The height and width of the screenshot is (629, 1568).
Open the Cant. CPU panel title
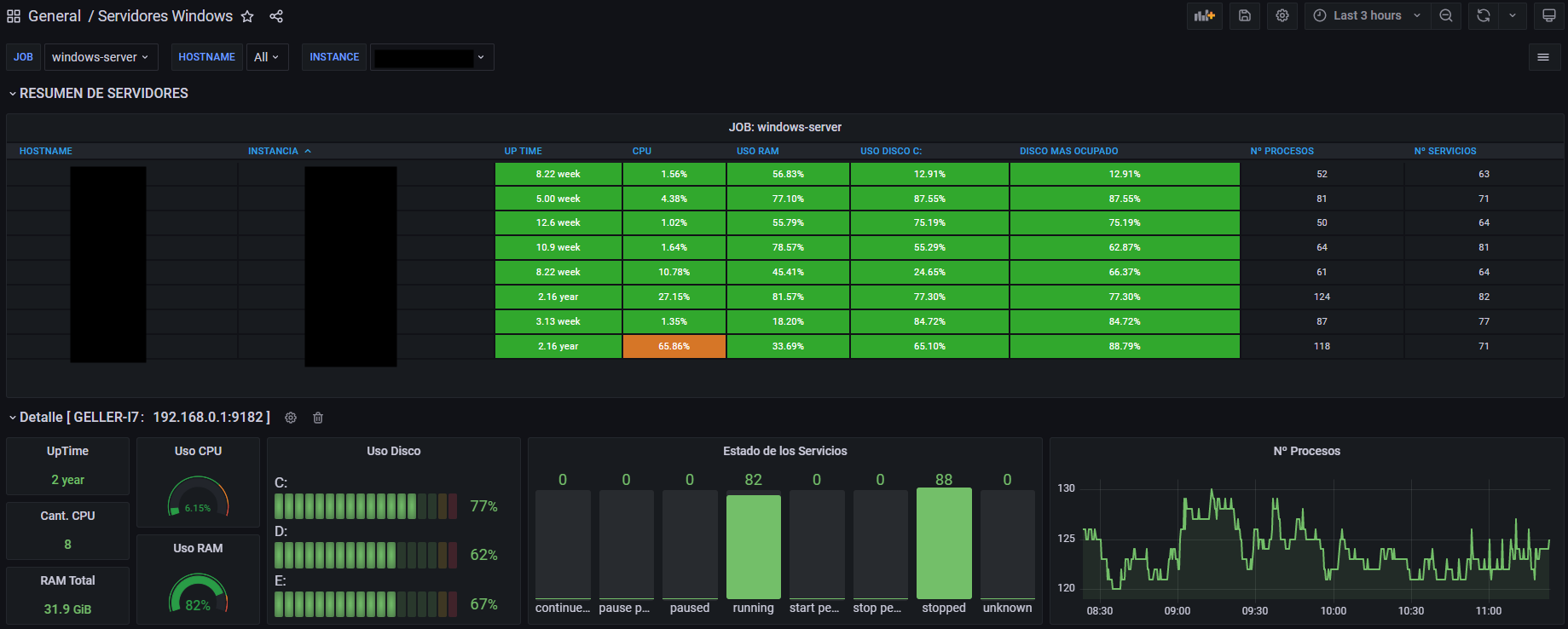67,516
